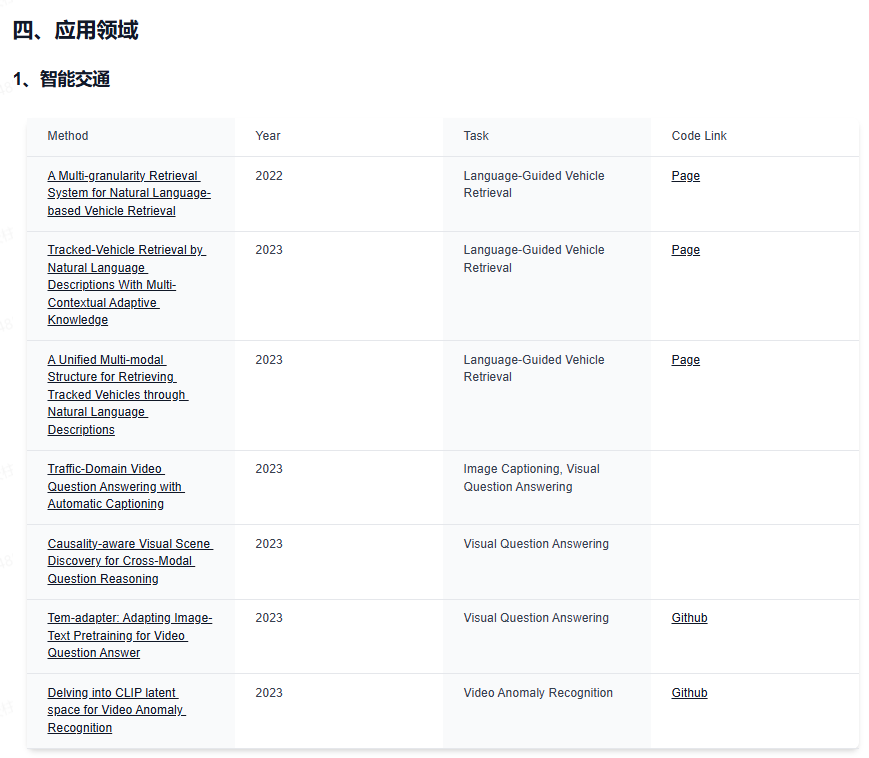869x758 pixels.
Task: Select year 2023 in Causality-aware row
Action: (269, 544)
